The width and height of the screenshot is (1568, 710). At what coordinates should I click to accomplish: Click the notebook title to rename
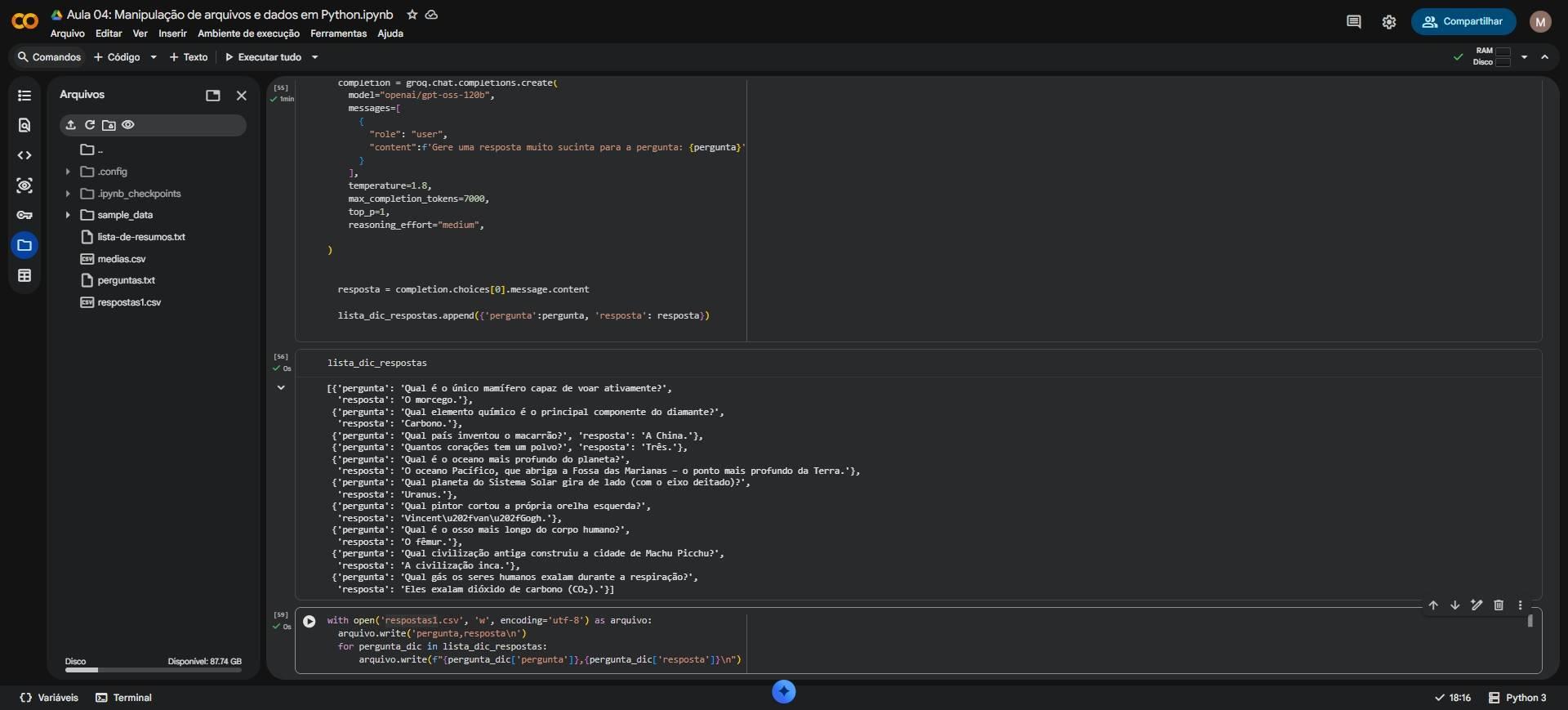tap(229, 15)
